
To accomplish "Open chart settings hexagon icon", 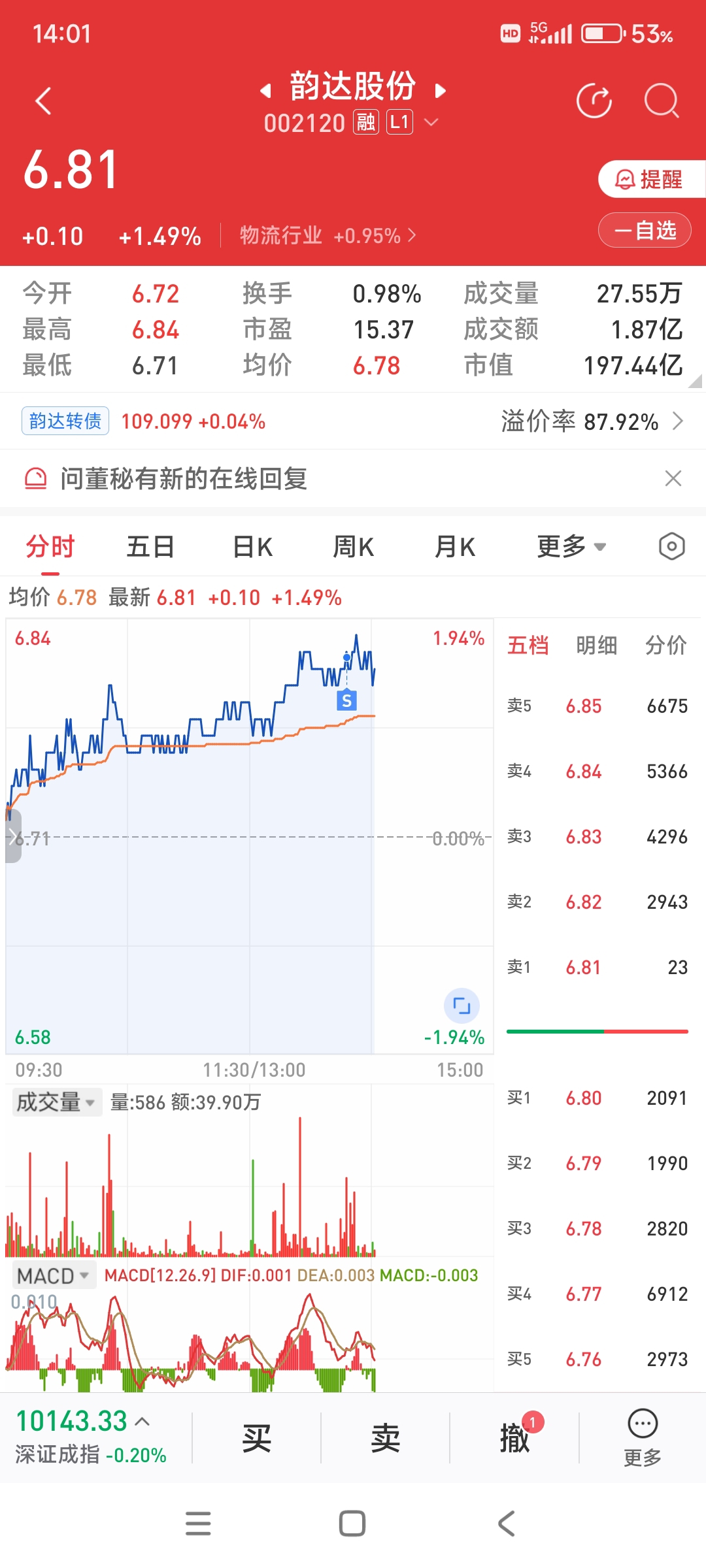I will pyautogui.click(x=671, y=547).
